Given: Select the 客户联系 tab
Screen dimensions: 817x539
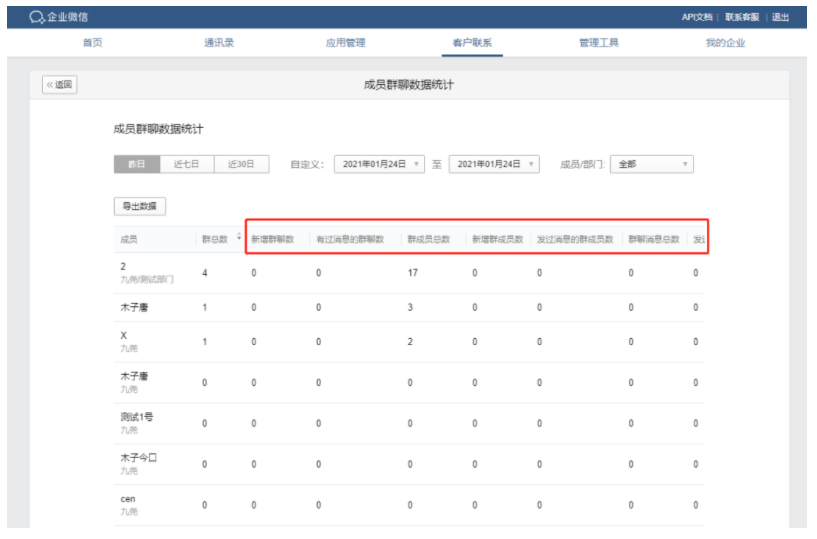Looking at the screenshot, I should coord(472,43).
